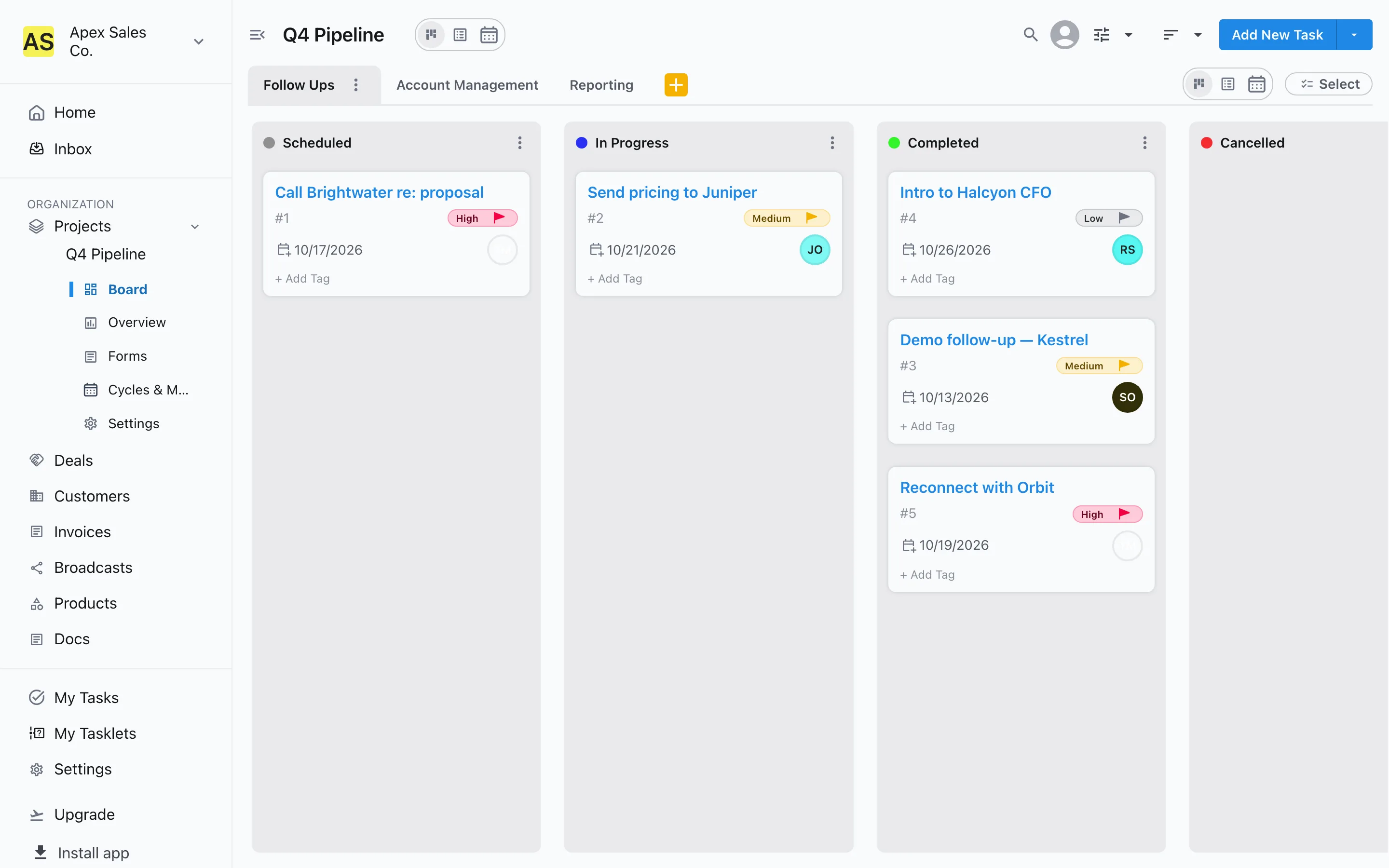Open search with the magnifier icon
This screenshot has height=868, width=1389.
click(1030, 35)
